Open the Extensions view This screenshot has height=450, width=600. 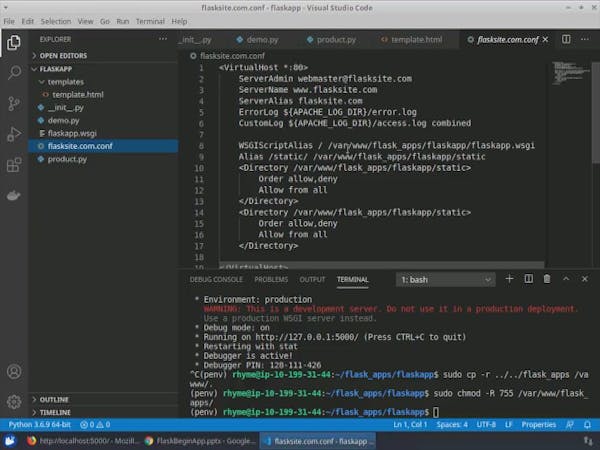click(x=14, y=165)
